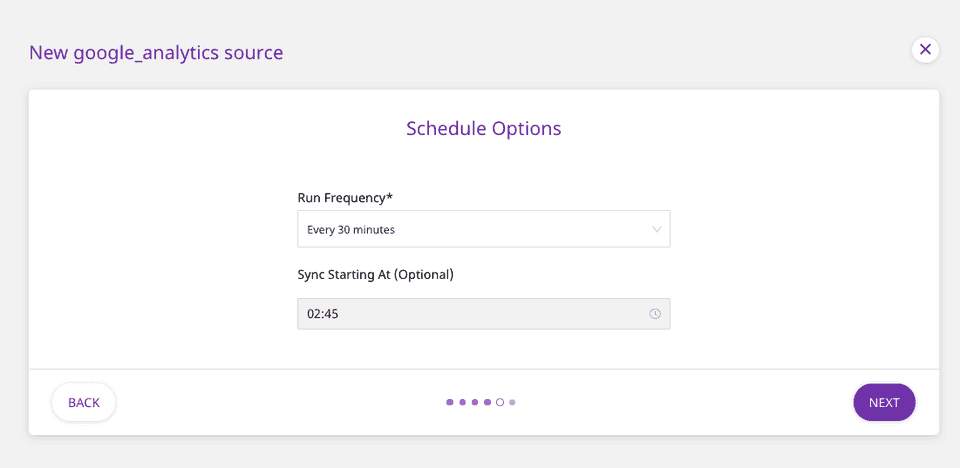Image resolution: width=960 pixels, height=468 pixels.
Task: Click the chevron arrow in Run Frequency
Action: click(x=657, y=229)
